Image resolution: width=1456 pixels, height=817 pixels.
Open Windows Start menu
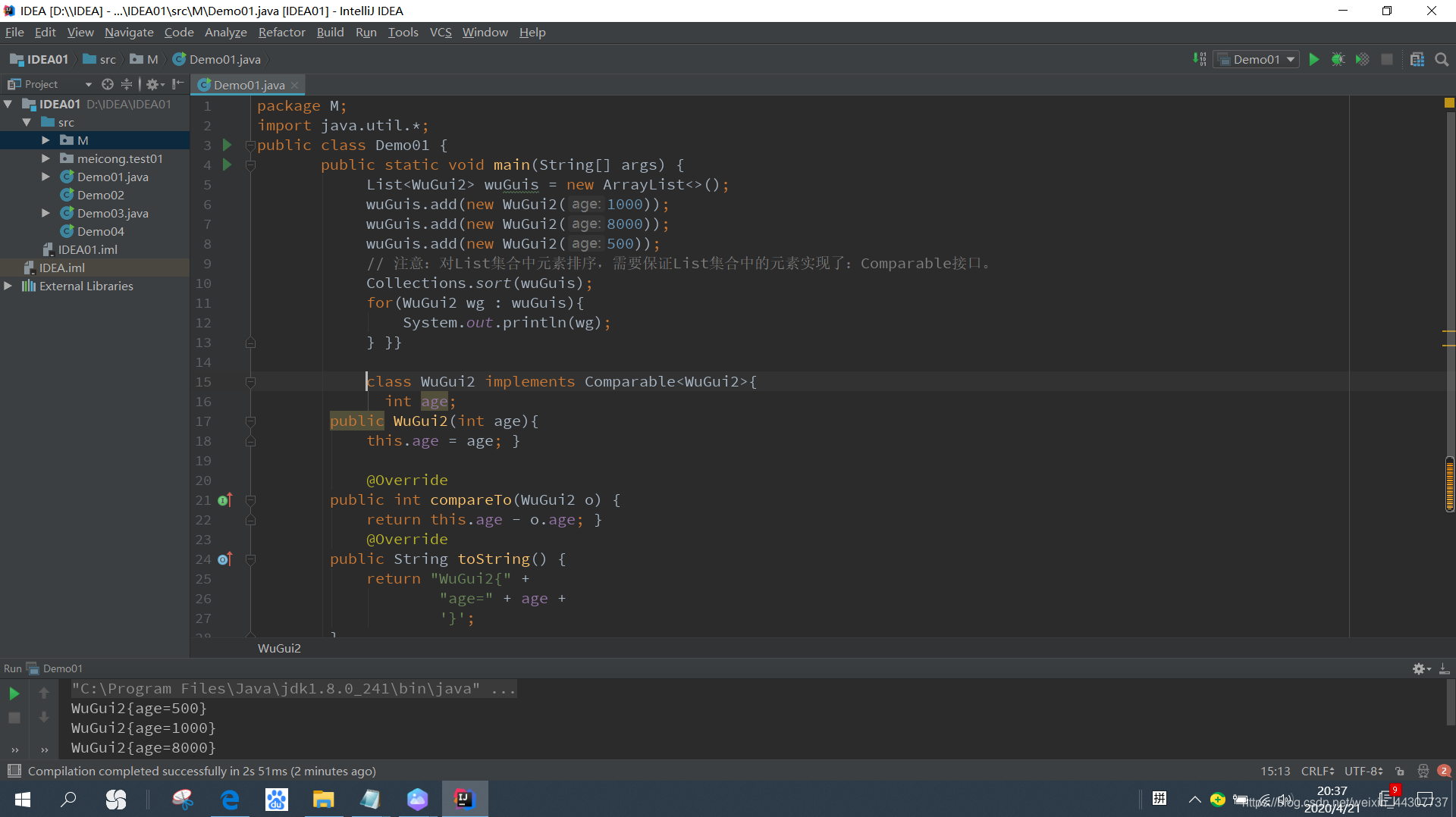coord(23,799)
